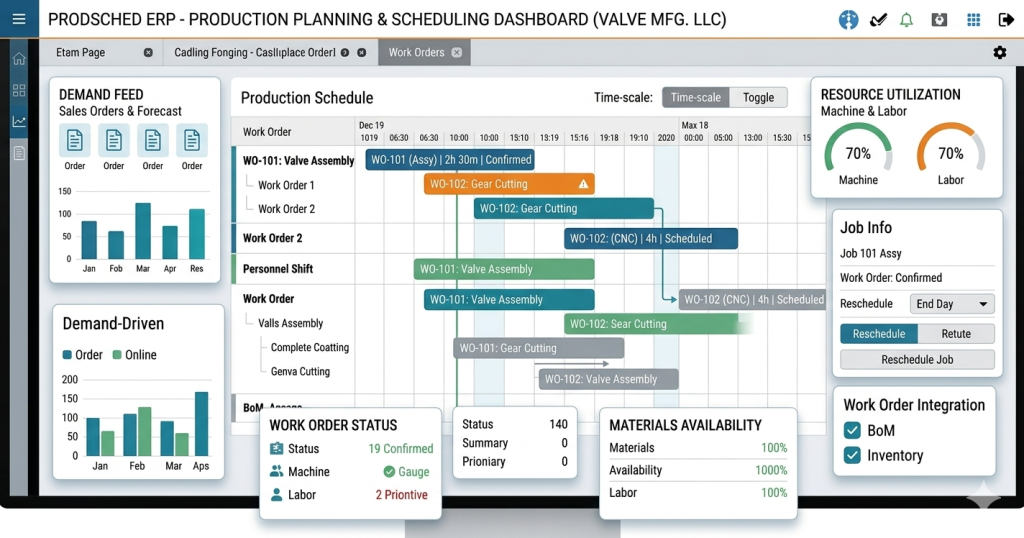Click the logout arrow icon

1006,19
